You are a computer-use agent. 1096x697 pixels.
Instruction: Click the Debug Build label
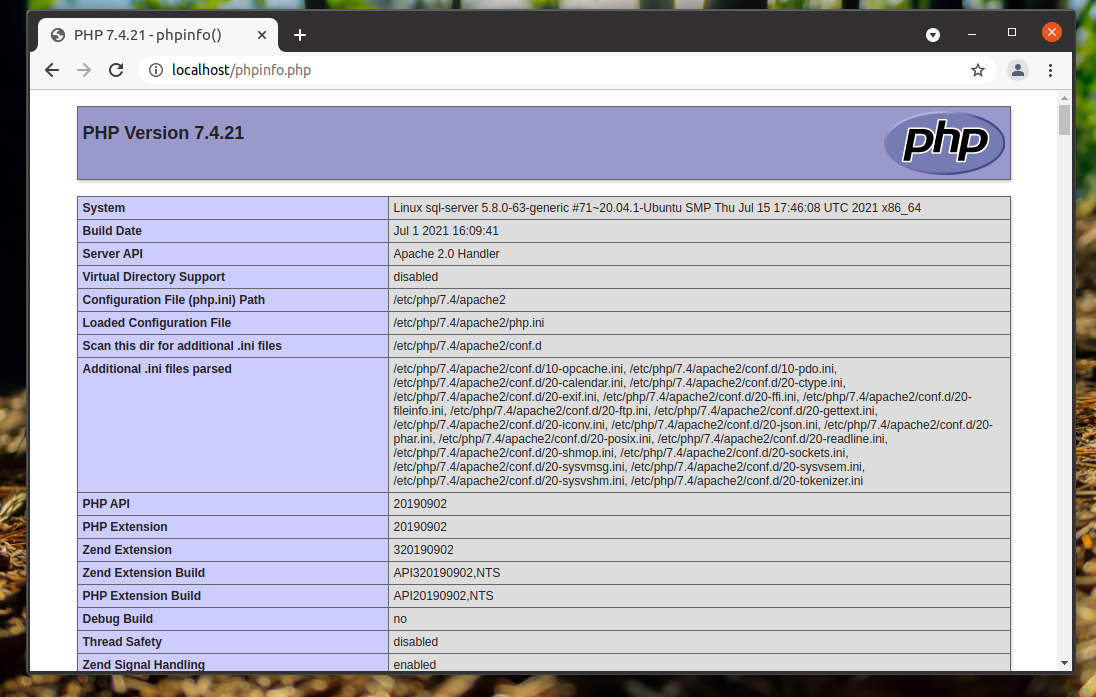pyautogui.click(x=117, y=619)
